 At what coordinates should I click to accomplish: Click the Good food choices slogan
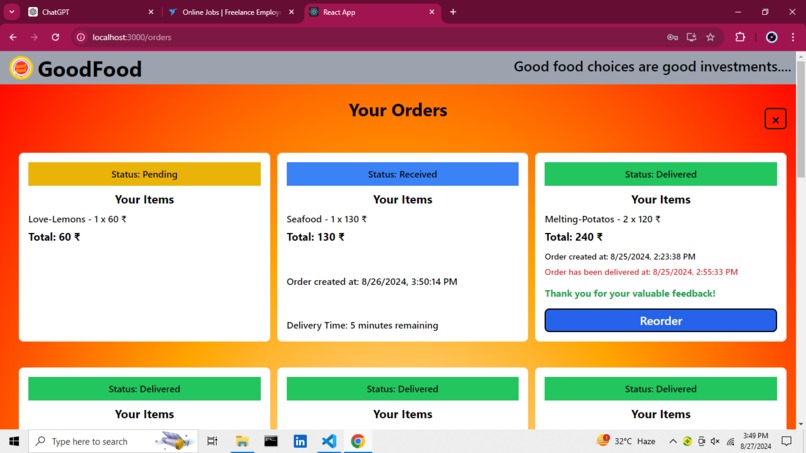[652, 67]
